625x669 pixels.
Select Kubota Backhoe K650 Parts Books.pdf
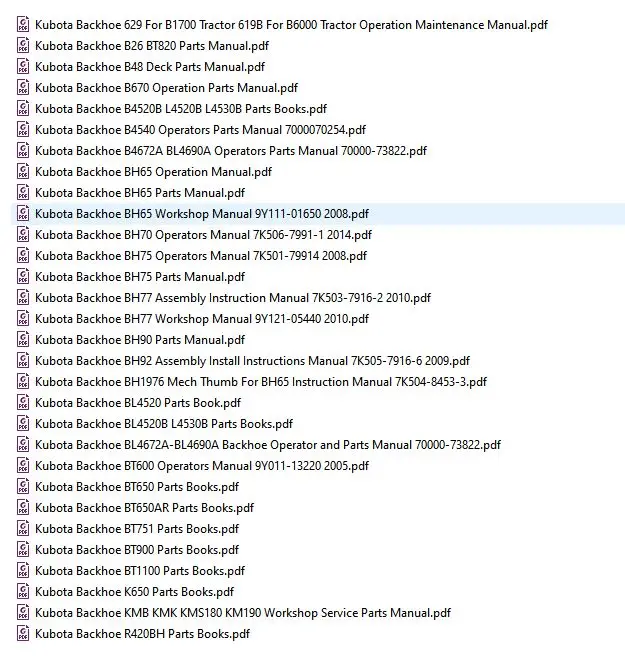[135, 592]
